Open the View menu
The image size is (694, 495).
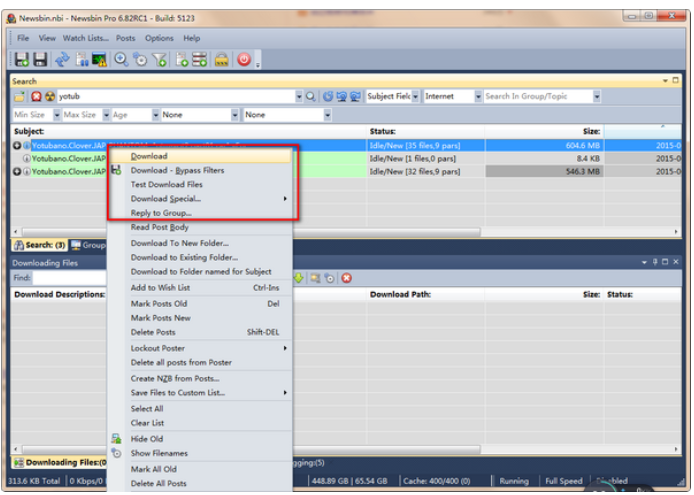tap(47, 39)
